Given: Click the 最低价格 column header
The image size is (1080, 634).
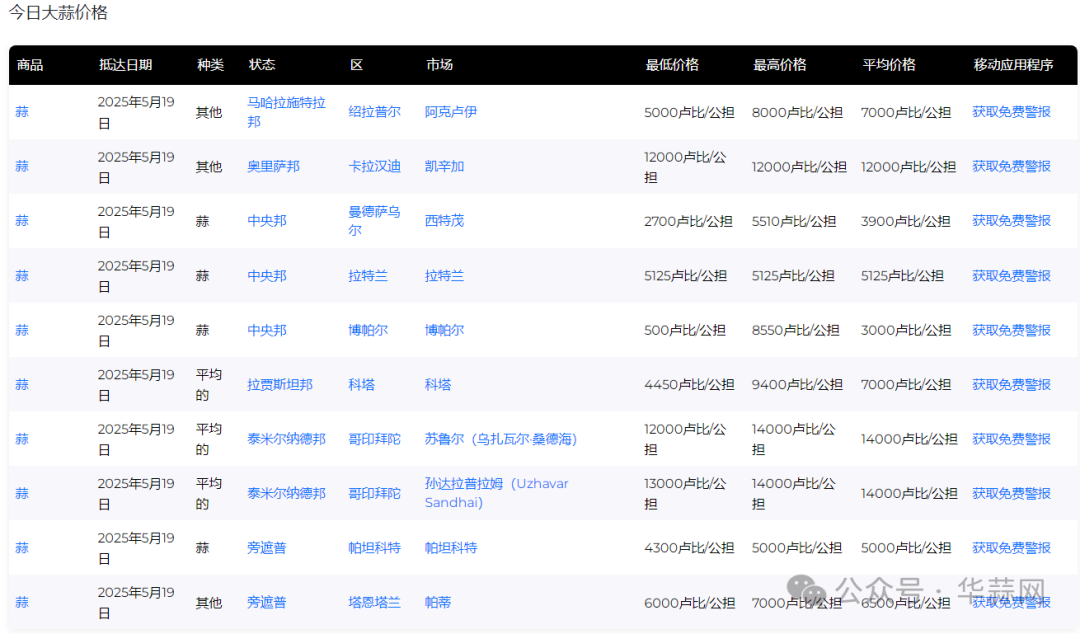Looking at the screenshot, I should pos(672,65).
